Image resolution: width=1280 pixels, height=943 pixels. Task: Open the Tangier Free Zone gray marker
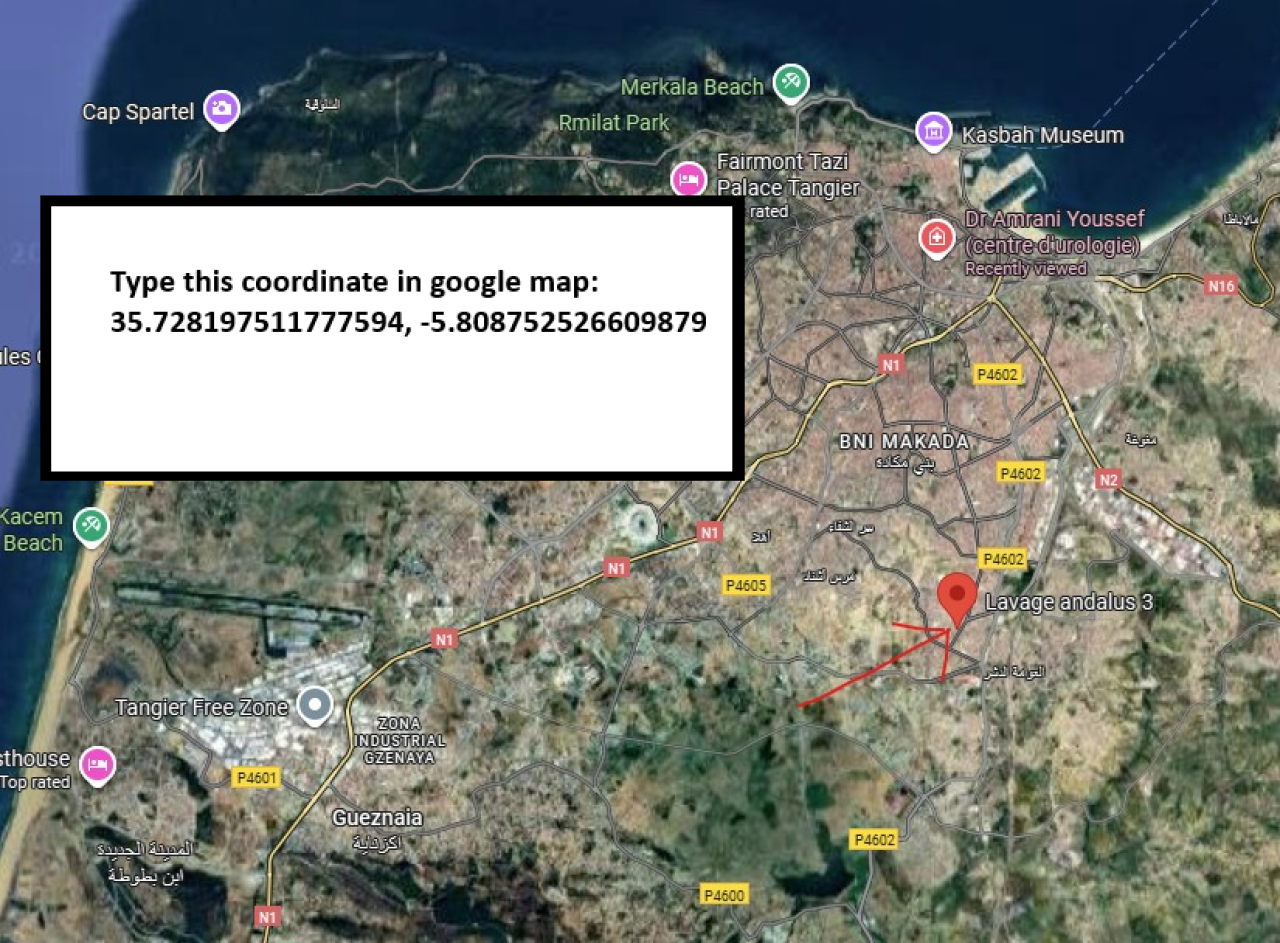click(x=317, y=705)
